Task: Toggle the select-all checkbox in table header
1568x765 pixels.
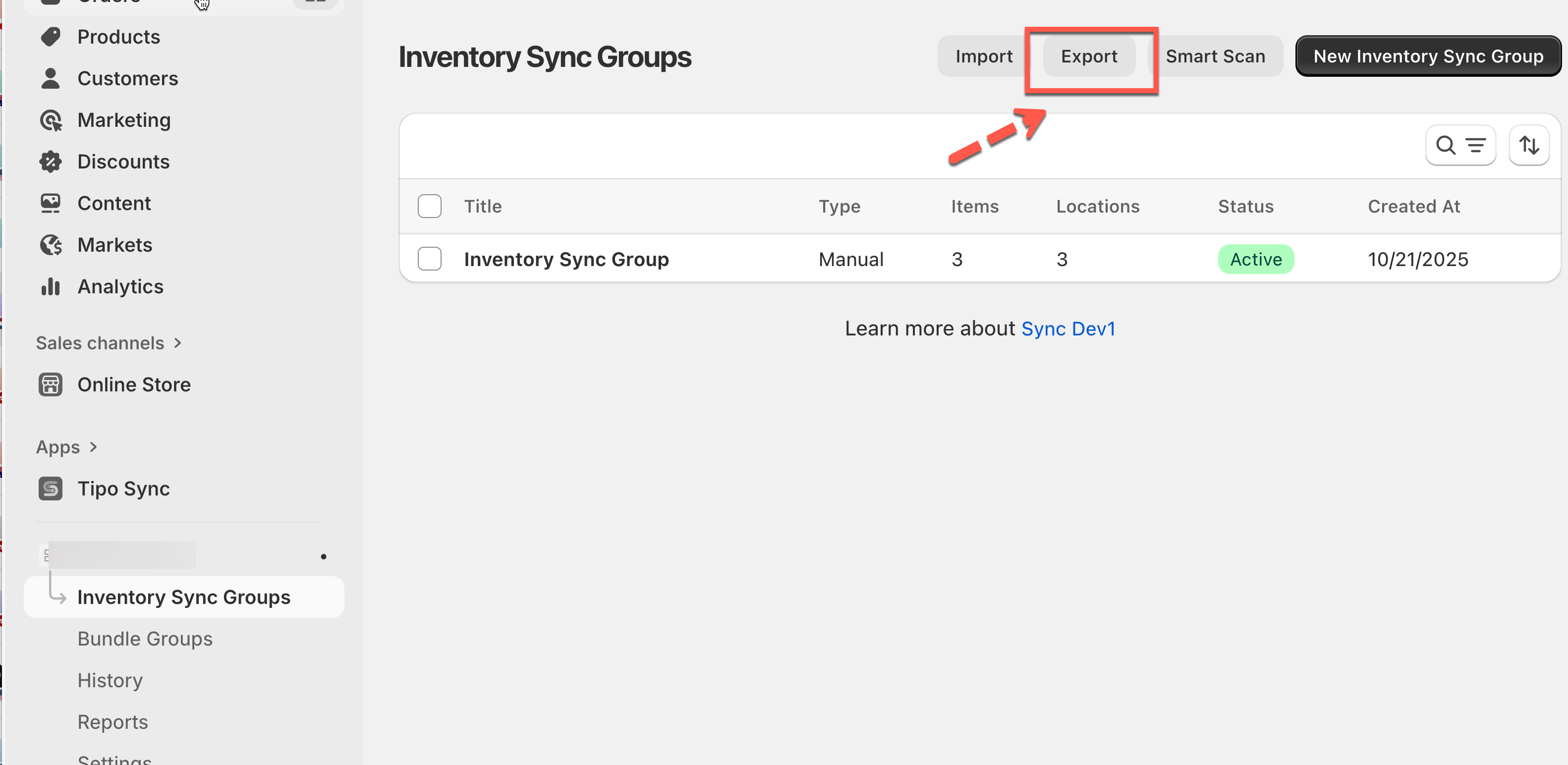Action: [429, 206]
